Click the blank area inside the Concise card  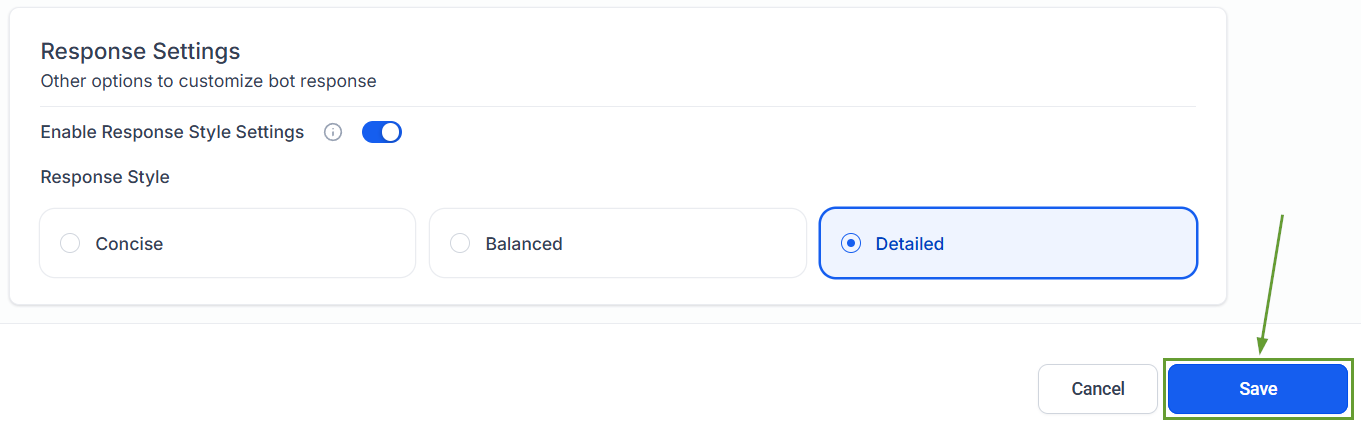coord(300,243)
